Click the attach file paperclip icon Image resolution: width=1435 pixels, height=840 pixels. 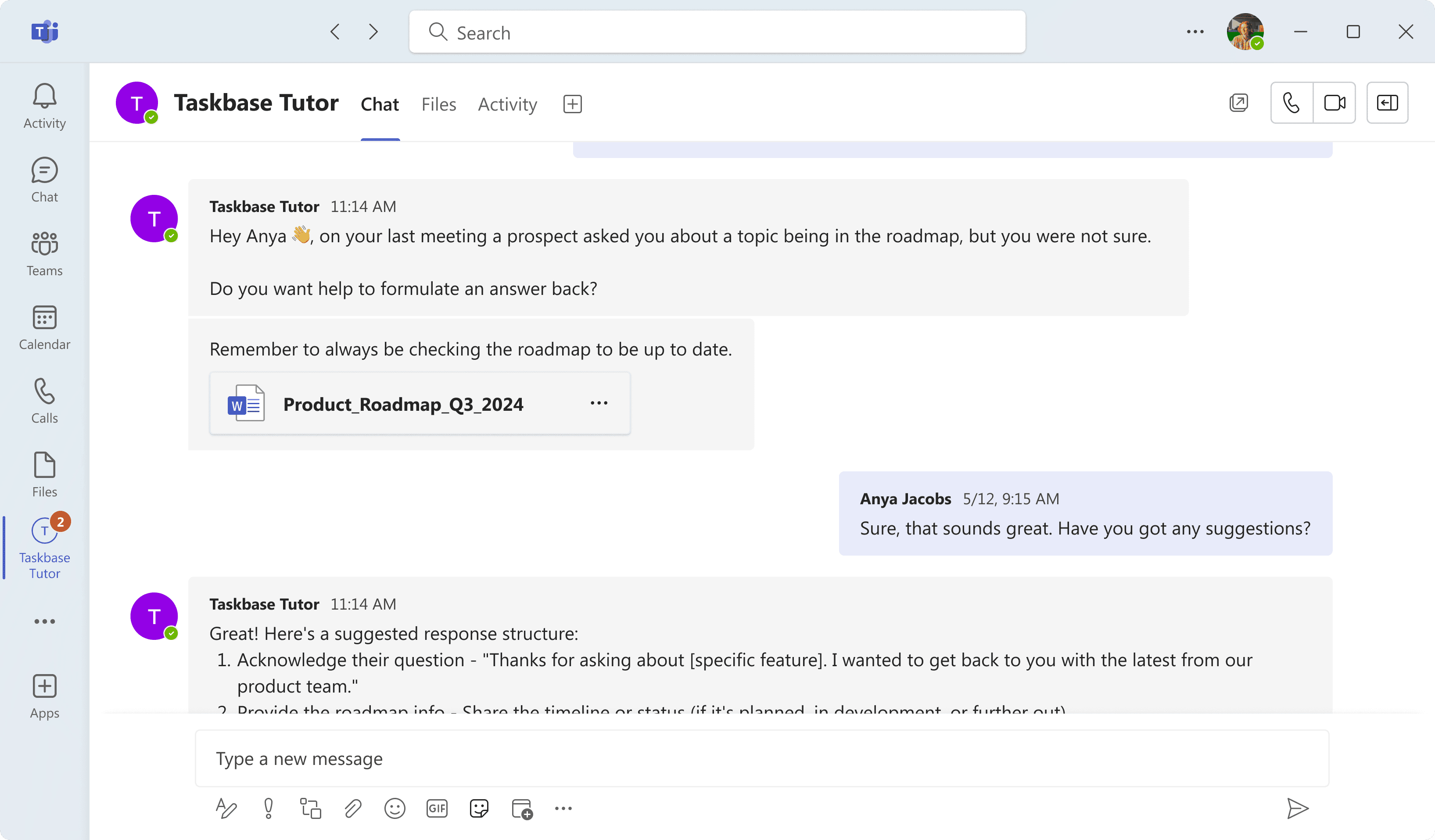(352, 808)
